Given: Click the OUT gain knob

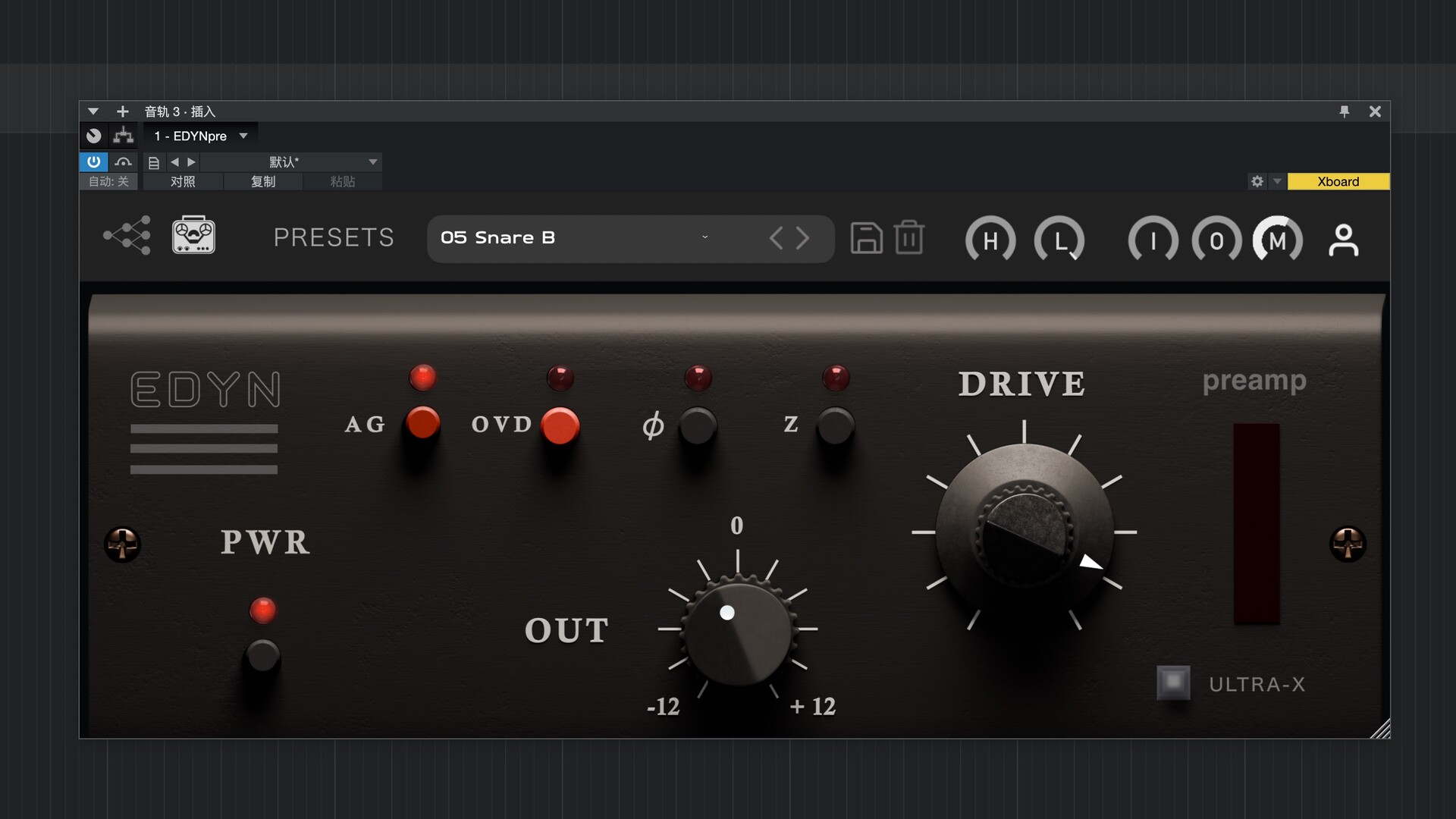Looking at the screenshot, I should point(738,629).
